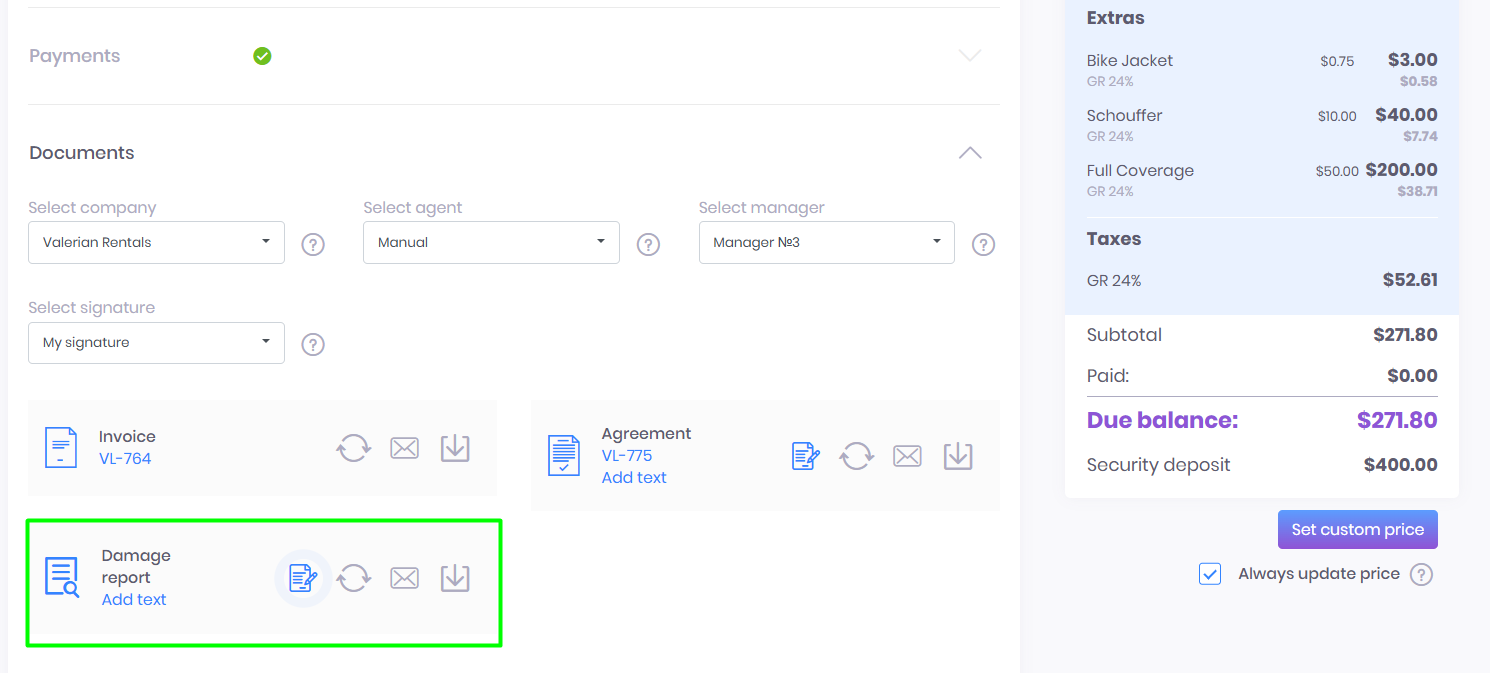Collapse the Documents section
The height and width of the screenshot is (673, 1490).
click(x=970, y=153)
